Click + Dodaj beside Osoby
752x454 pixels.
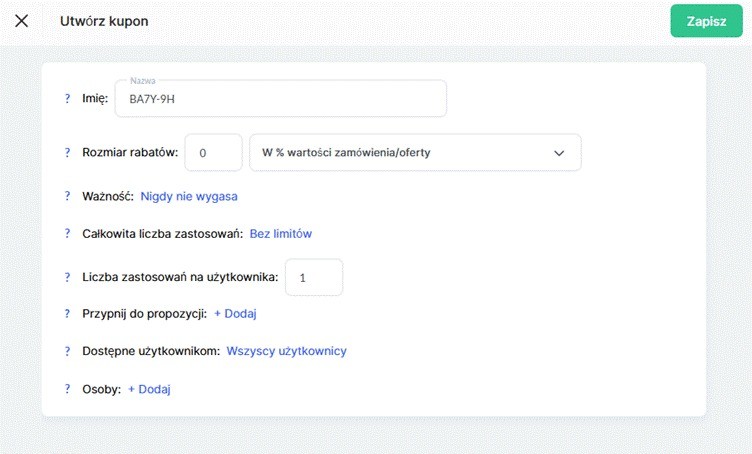(149, 389)
